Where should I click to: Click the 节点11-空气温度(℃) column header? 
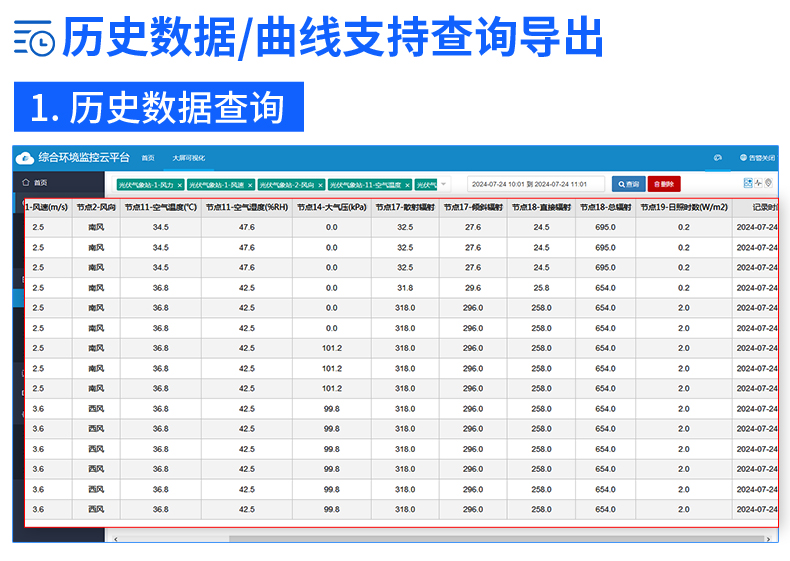(x=160, y=207)
